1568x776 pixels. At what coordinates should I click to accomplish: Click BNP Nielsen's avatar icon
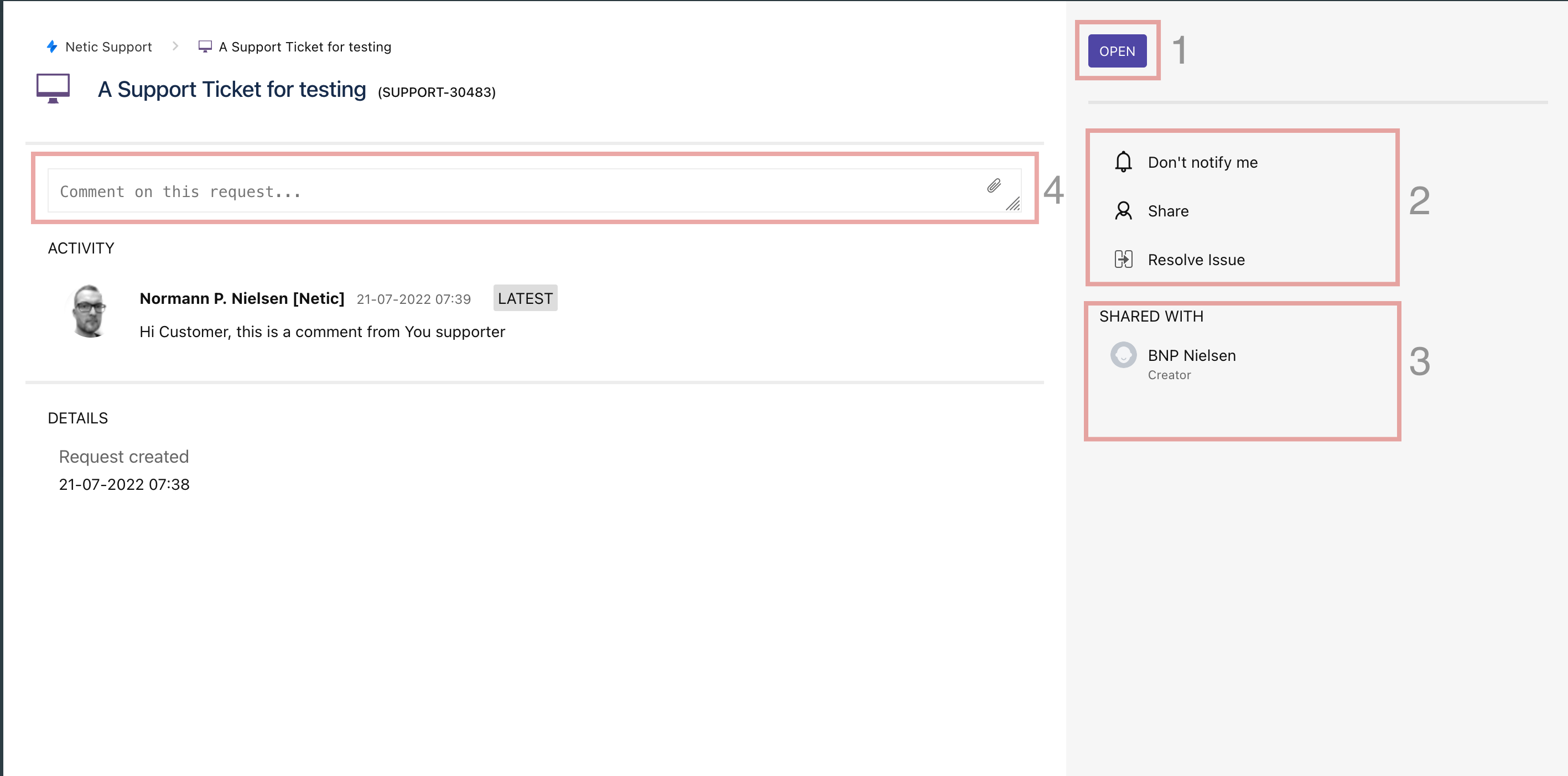(x=1123, y=355)
